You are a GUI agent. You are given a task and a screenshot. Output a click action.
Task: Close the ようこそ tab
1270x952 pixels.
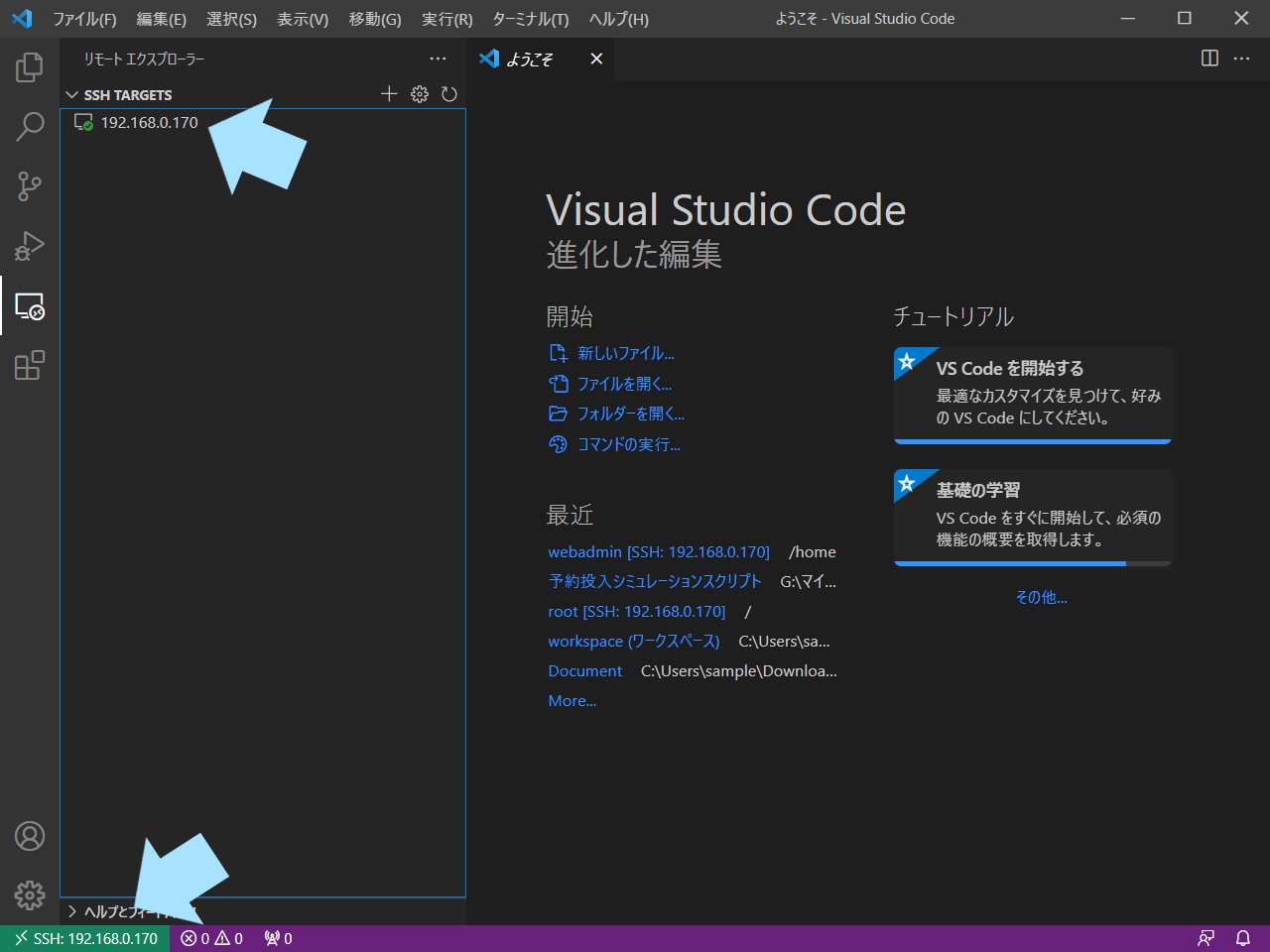[x=596, y=59]
